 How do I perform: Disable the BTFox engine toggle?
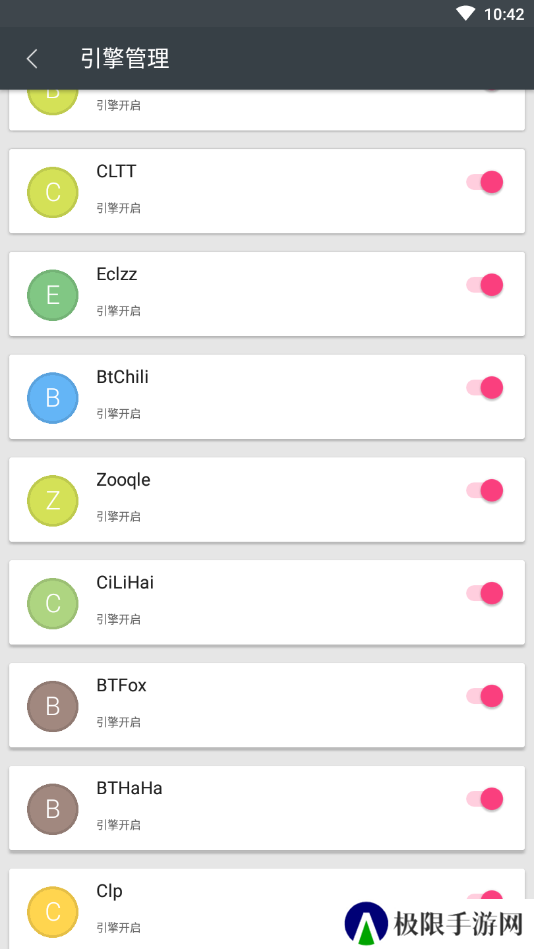pos(485,696)
